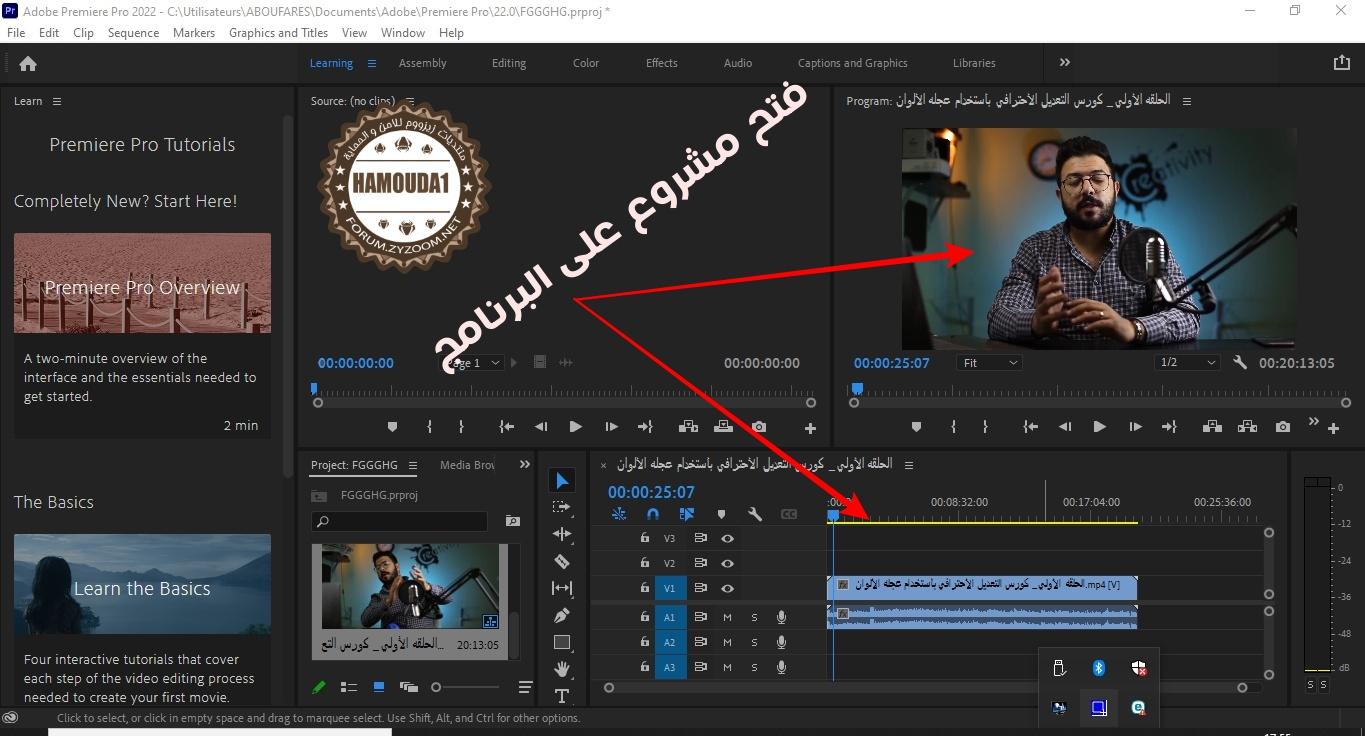Open the 1/2 playback resolution dropdown
Viewport: 1365px width, 736px height.
1187,363
